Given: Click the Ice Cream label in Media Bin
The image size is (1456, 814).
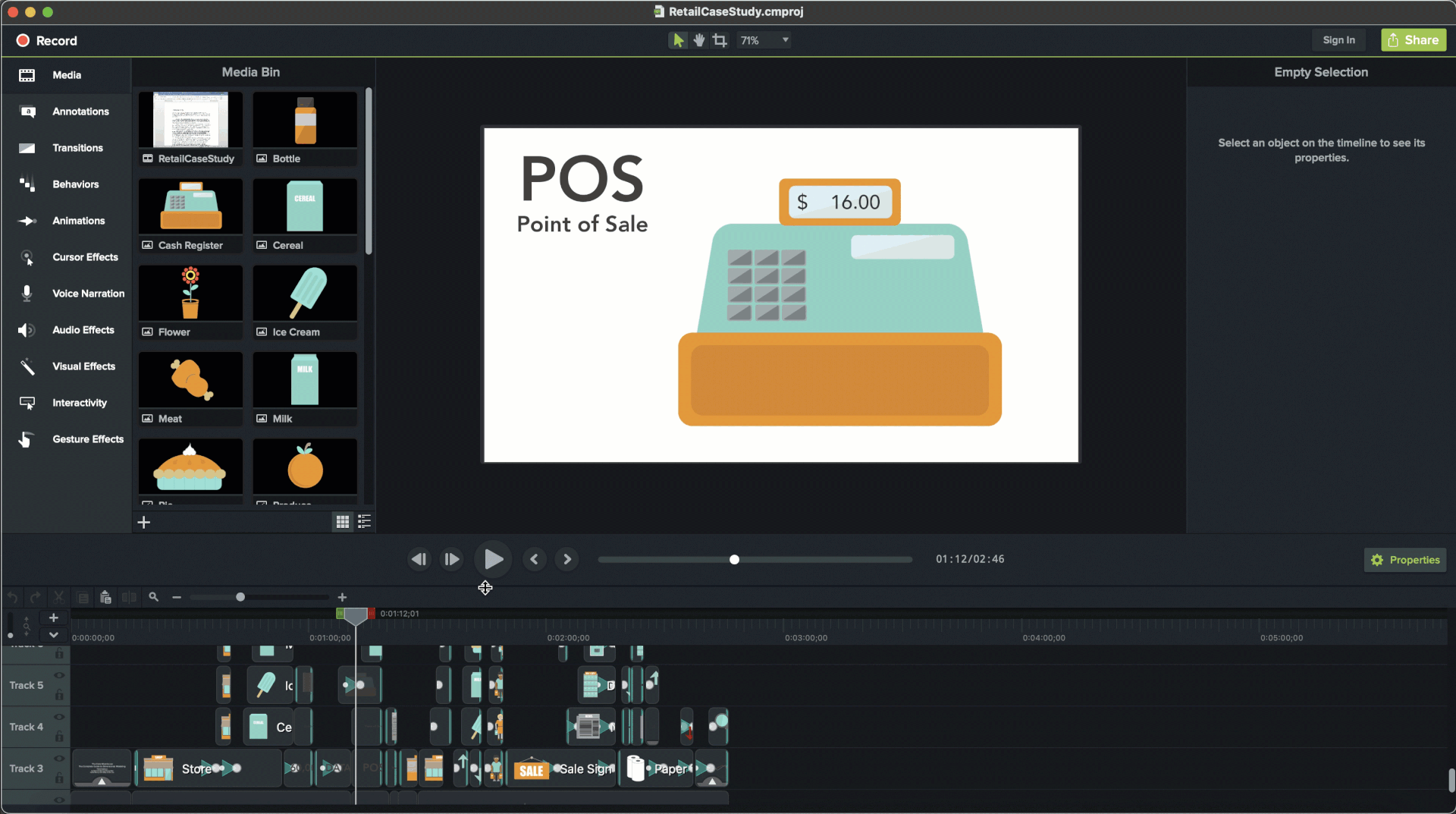Looking at the screenshot, I should coord(296,332).
